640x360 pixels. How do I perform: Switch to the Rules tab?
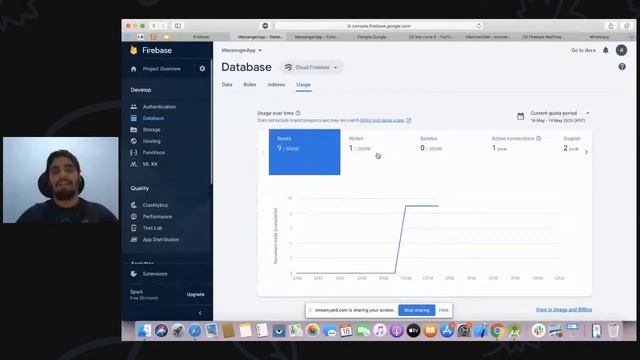coord(250,84)
